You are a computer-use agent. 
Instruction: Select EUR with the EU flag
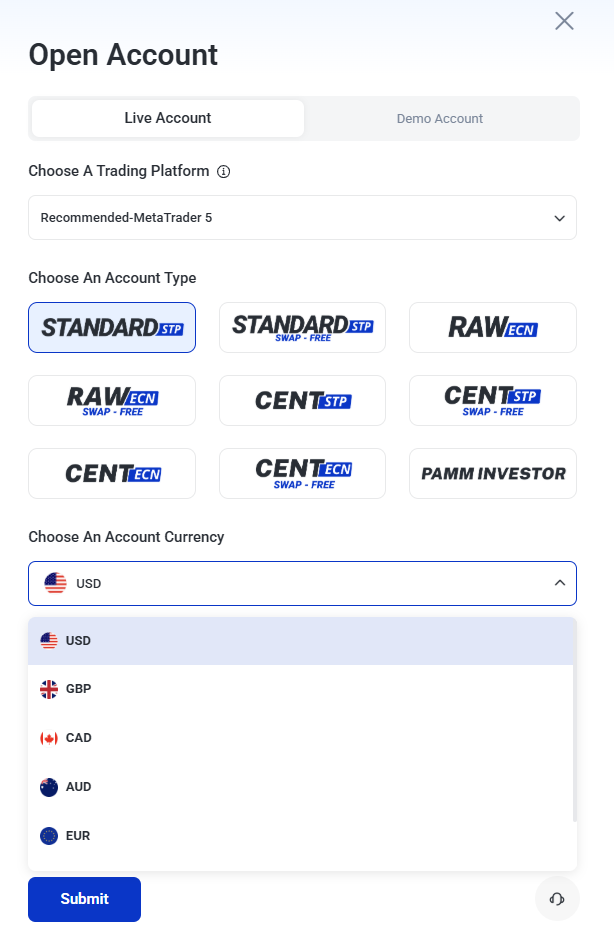click(x=300, y=836)
